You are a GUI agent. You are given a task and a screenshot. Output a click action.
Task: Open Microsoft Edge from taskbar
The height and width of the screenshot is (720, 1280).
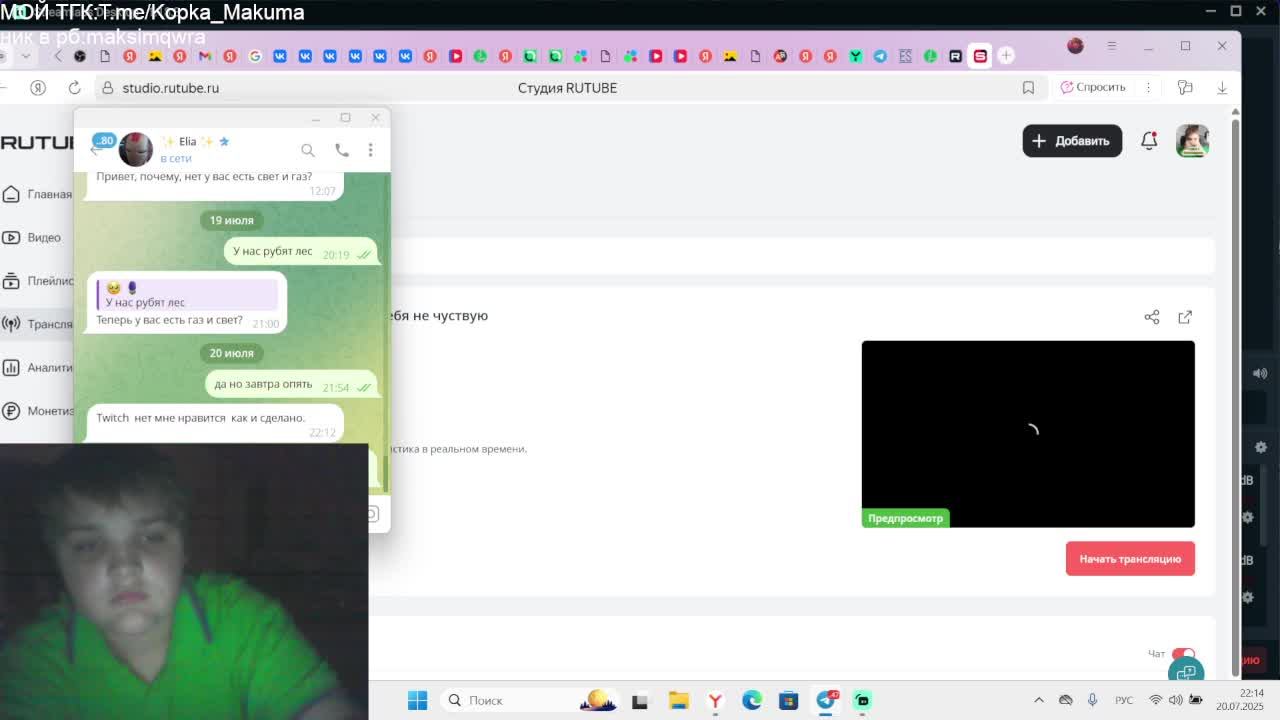tap(752, 700)
